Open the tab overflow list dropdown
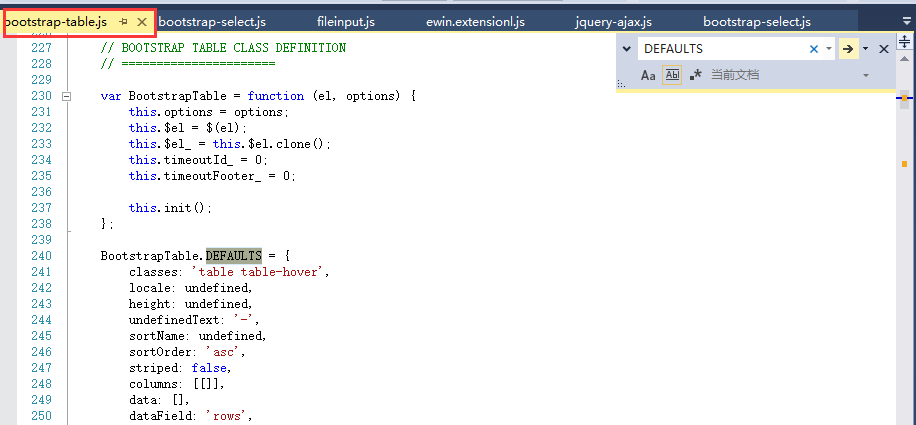This screenshot has width=916, height=425. [907, 22]
